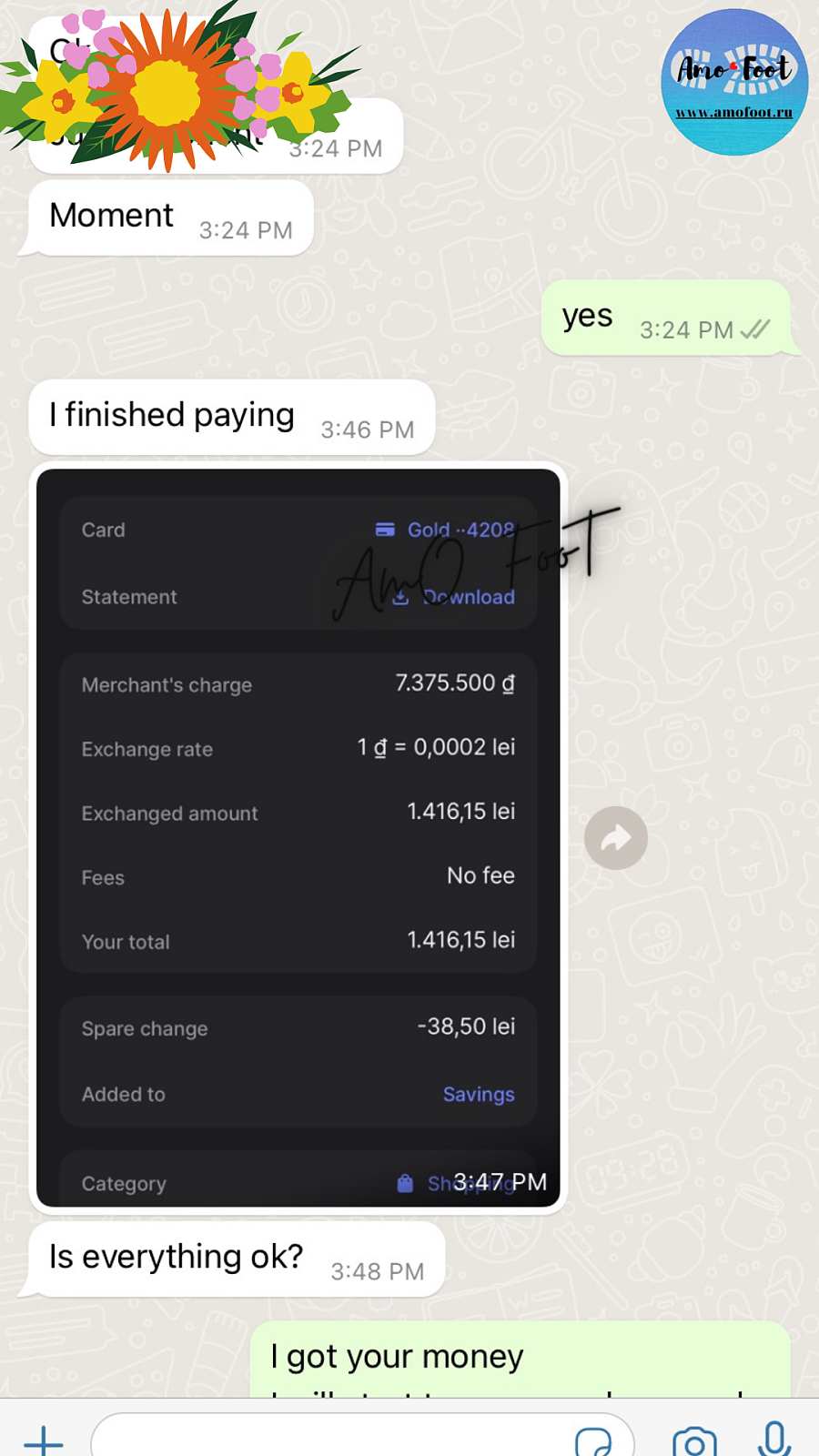Screen dimensions: 819x1456
Task: Tap the sent "yes" message bubble
Action: click(588, 318)
